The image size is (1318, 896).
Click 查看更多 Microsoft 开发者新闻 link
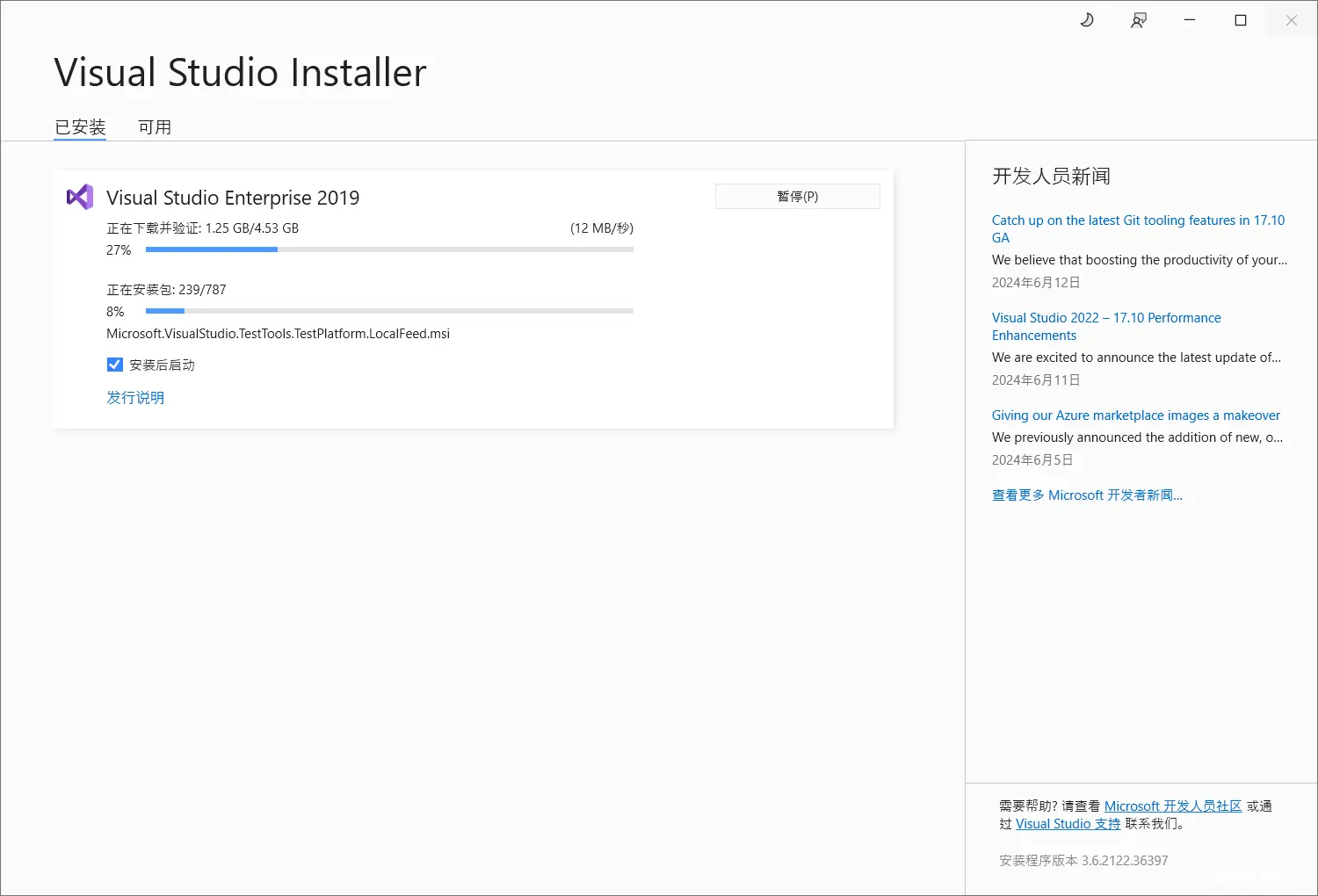click(x=1087, y=495)
